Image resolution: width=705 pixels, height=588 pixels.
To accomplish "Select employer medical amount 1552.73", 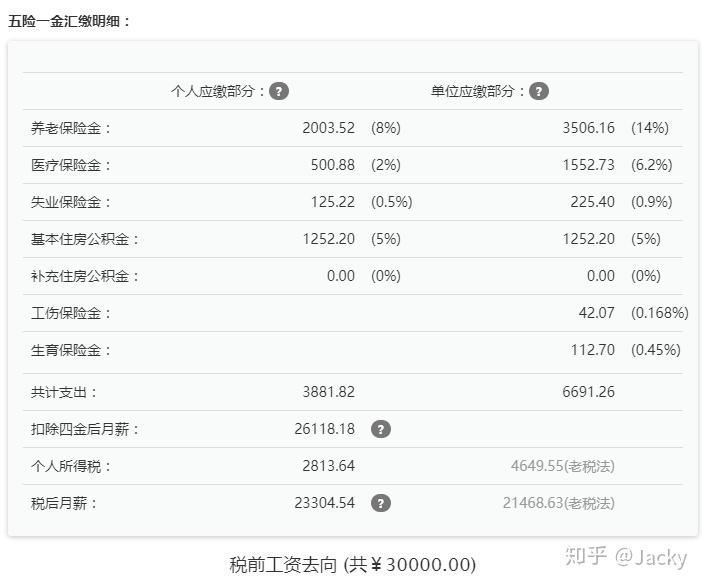I will click(x=588, y=165).
